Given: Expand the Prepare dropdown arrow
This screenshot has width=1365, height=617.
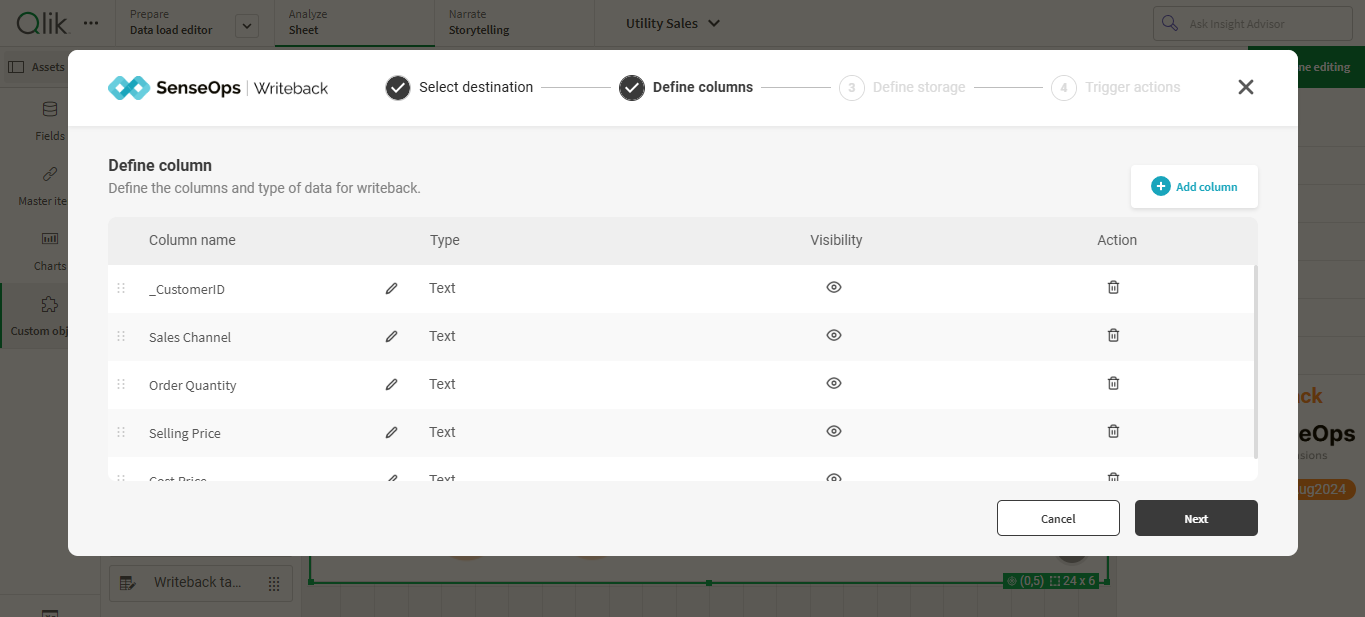Looking at the screenshot, I should [247, 26].
